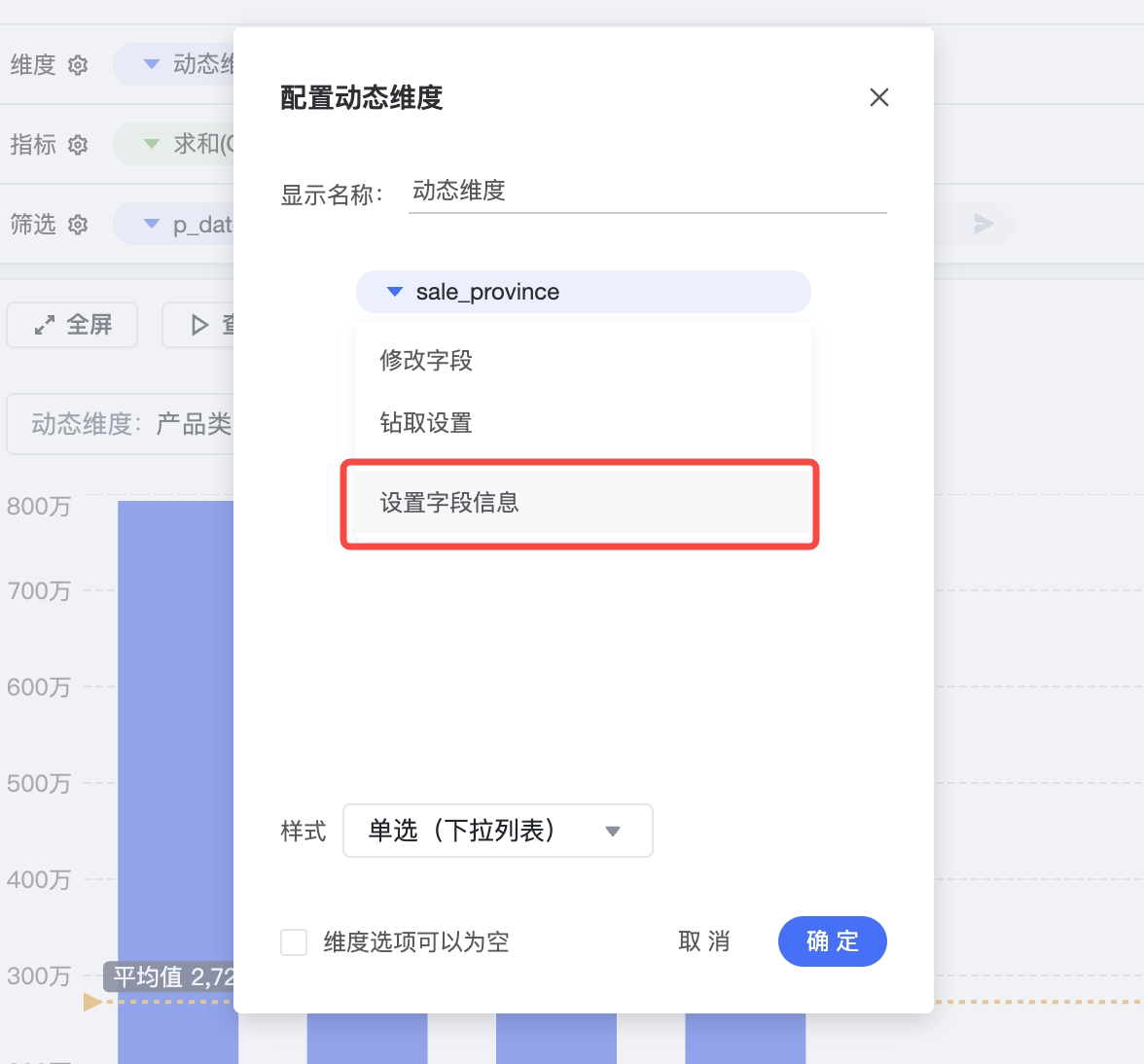This screenshot has width=1144, height=1064.
Task: Click the sale_province field pill
Action: click(583, 292)
